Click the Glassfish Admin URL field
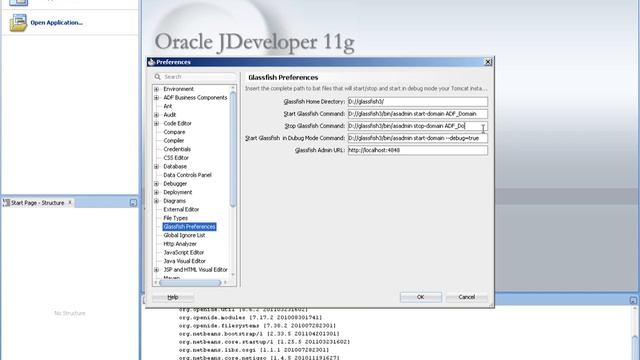Viewport: 640px width, 360px height. point(418,150)
